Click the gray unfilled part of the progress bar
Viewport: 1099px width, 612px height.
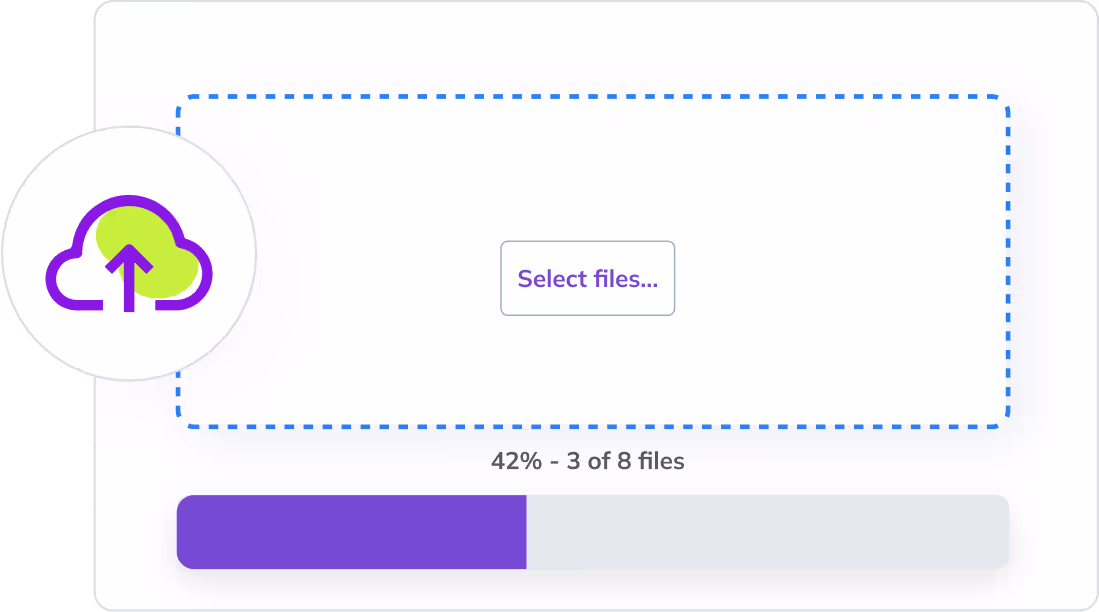coord(767,532)
